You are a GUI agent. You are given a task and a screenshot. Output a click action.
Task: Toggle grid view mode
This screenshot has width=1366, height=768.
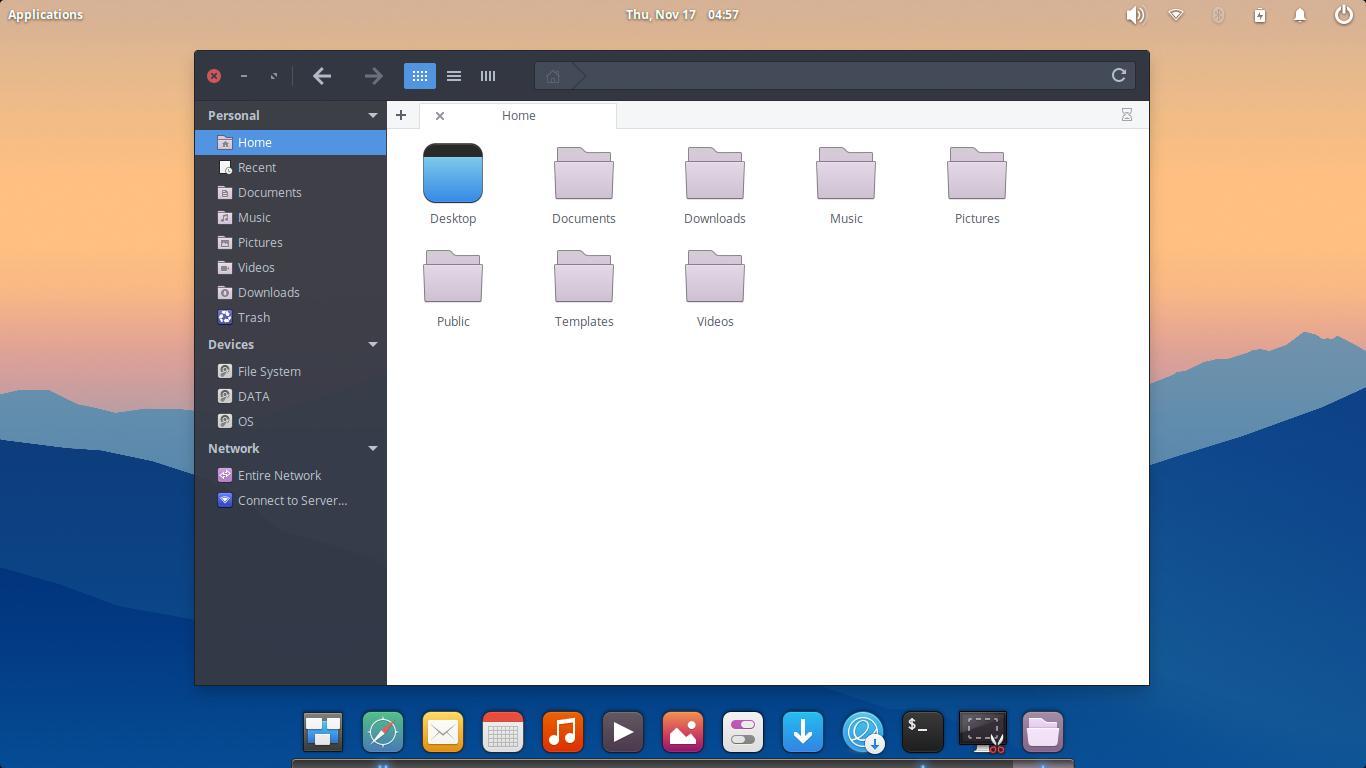419,75
